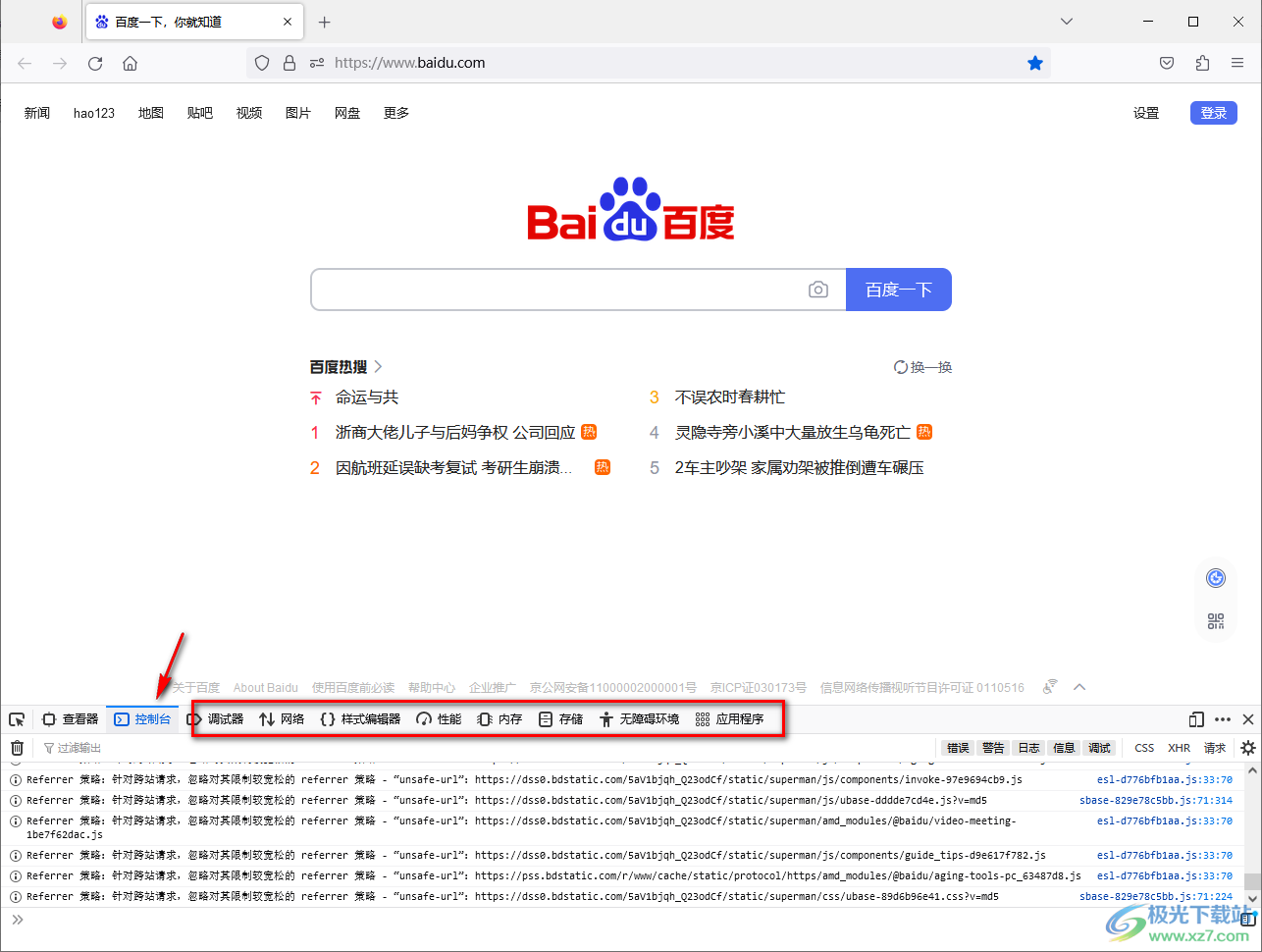Toggle the bookmark star for this page
Screen dimensions: 1262x952
(1035, 63)
